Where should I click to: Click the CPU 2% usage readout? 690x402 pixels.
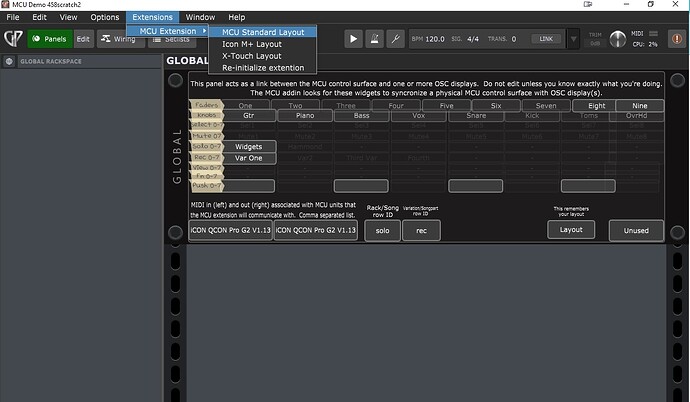click(x=645, y=44)
